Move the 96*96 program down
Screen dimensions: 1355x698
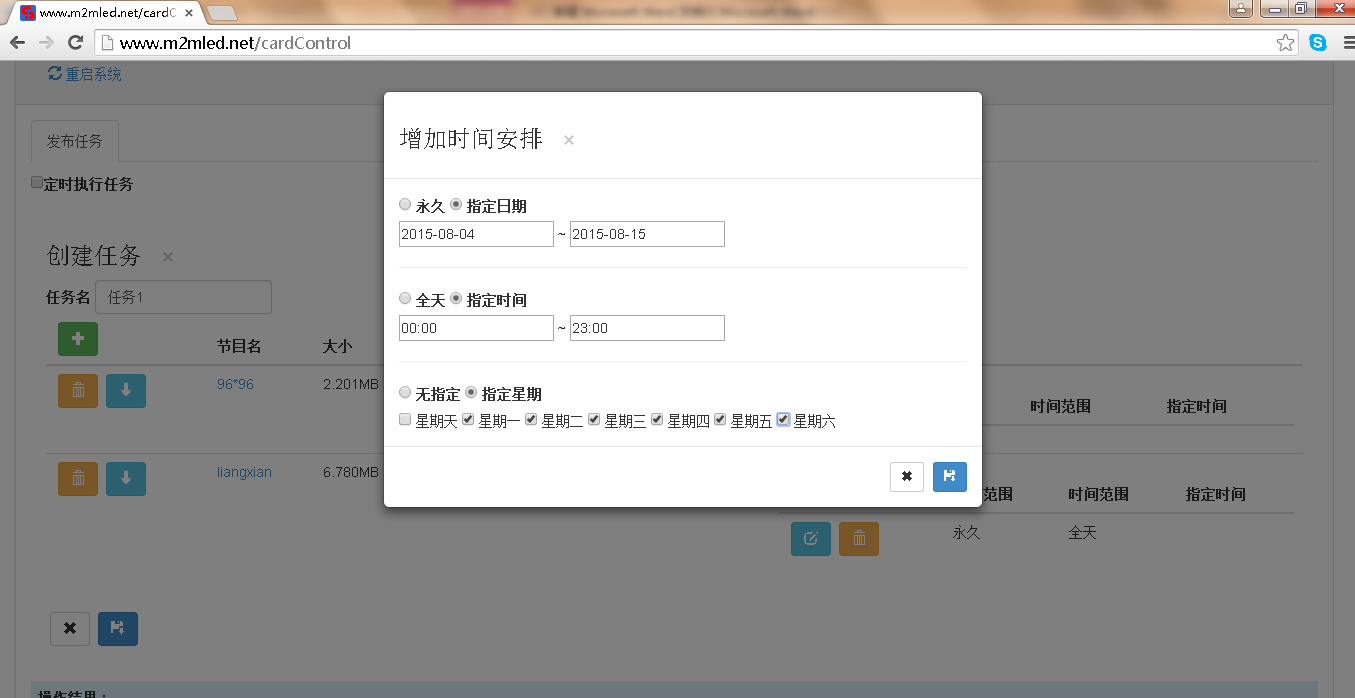(x=126, y=391)
